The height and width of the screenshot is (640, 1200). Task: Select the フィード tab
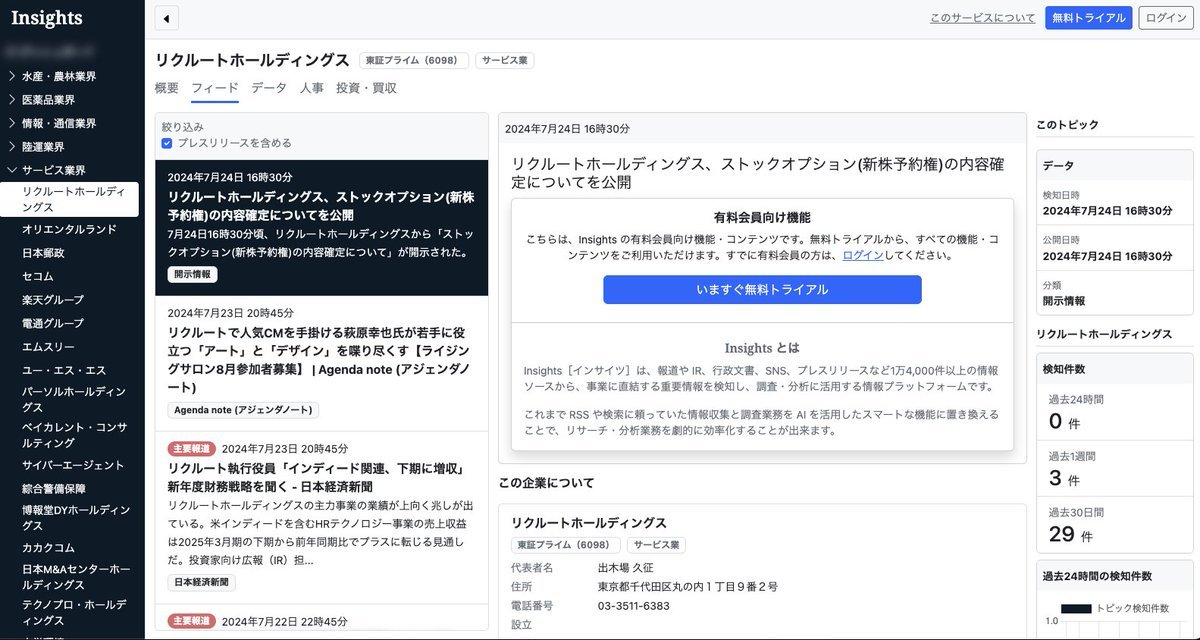click(x=215, y=88)
